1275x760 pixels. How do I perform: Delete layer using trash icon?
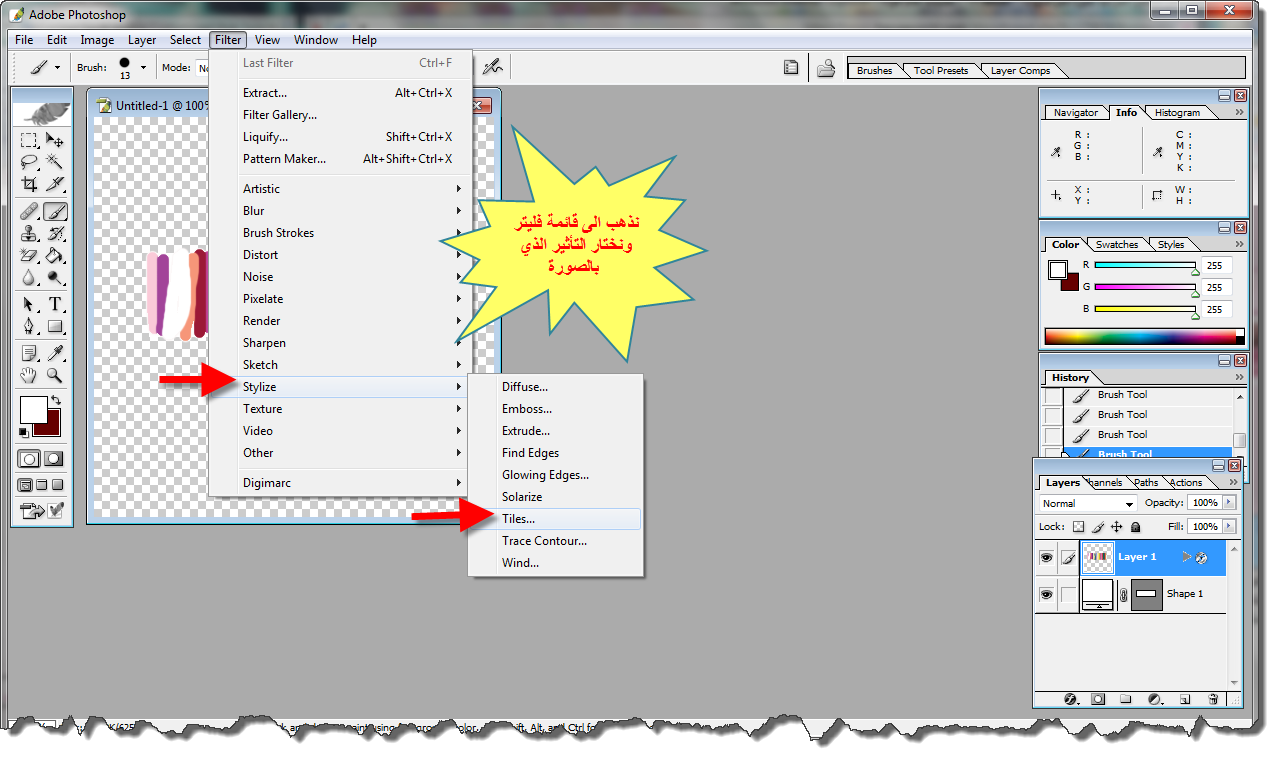[x=1213, y=699]
